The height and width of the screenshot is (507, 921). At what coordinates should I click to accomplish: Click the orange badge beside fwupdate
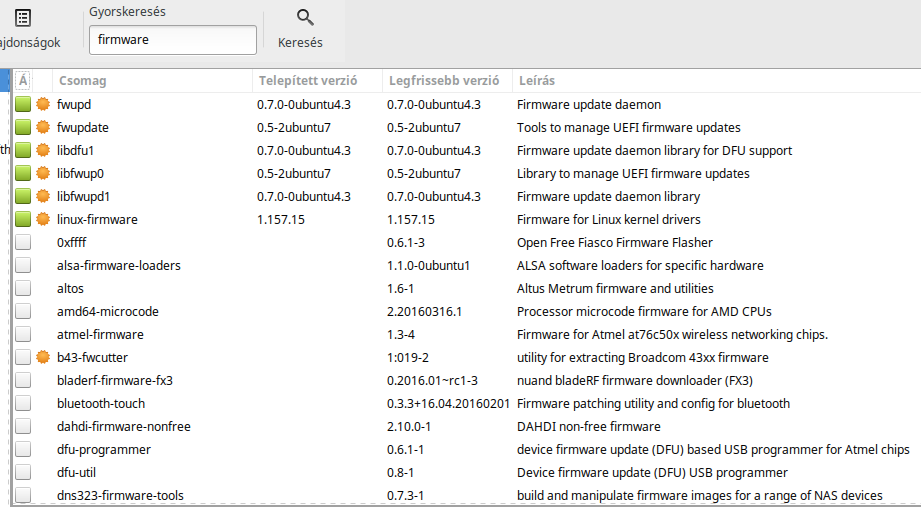pyautogui.click(x=43, y=127)
